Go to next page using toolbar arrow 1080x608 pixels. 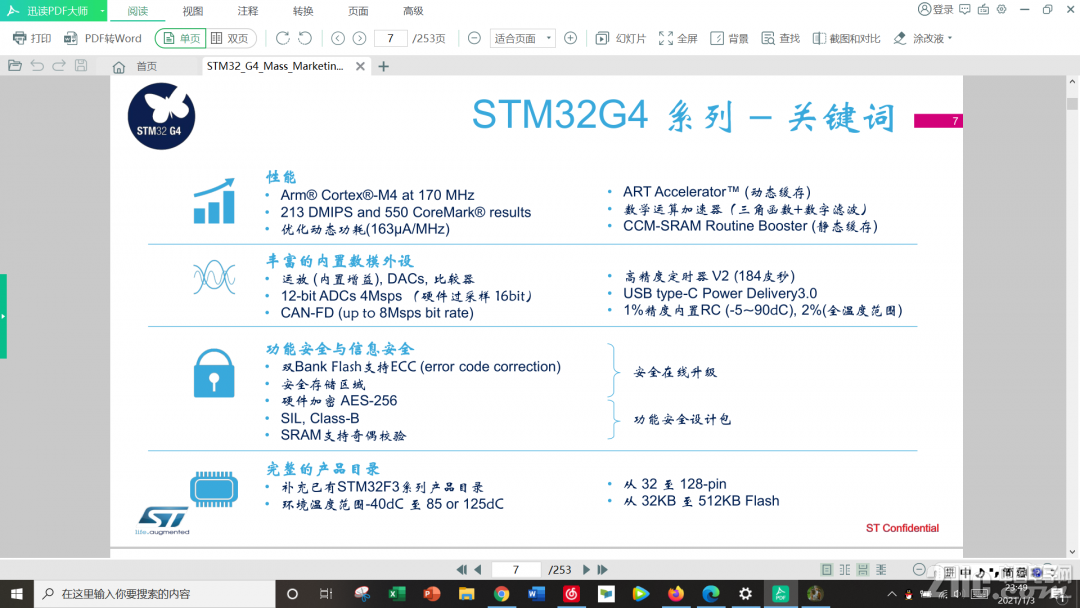tap(360, 39)
